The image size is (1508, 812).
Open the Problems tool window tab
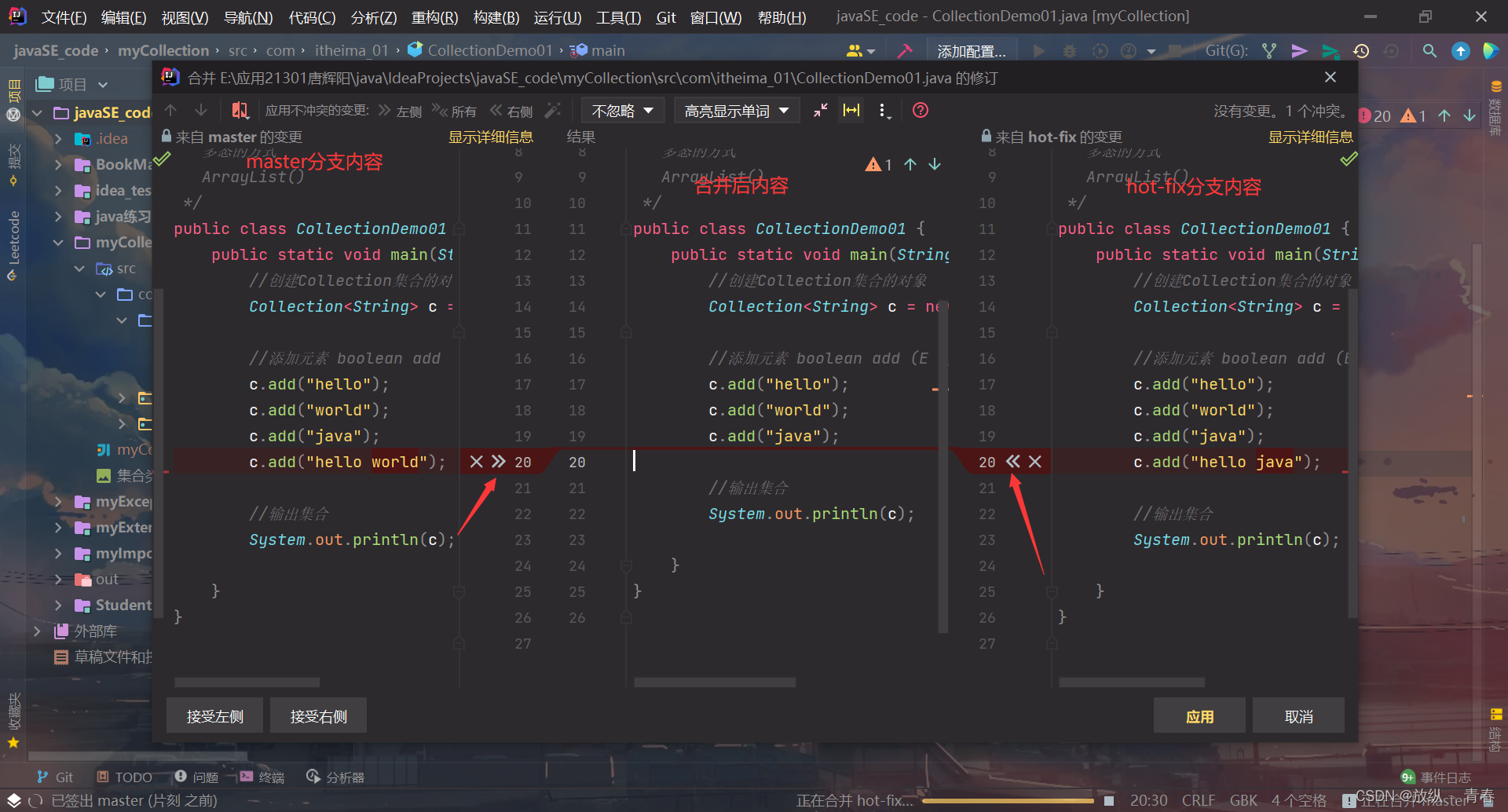196,777
